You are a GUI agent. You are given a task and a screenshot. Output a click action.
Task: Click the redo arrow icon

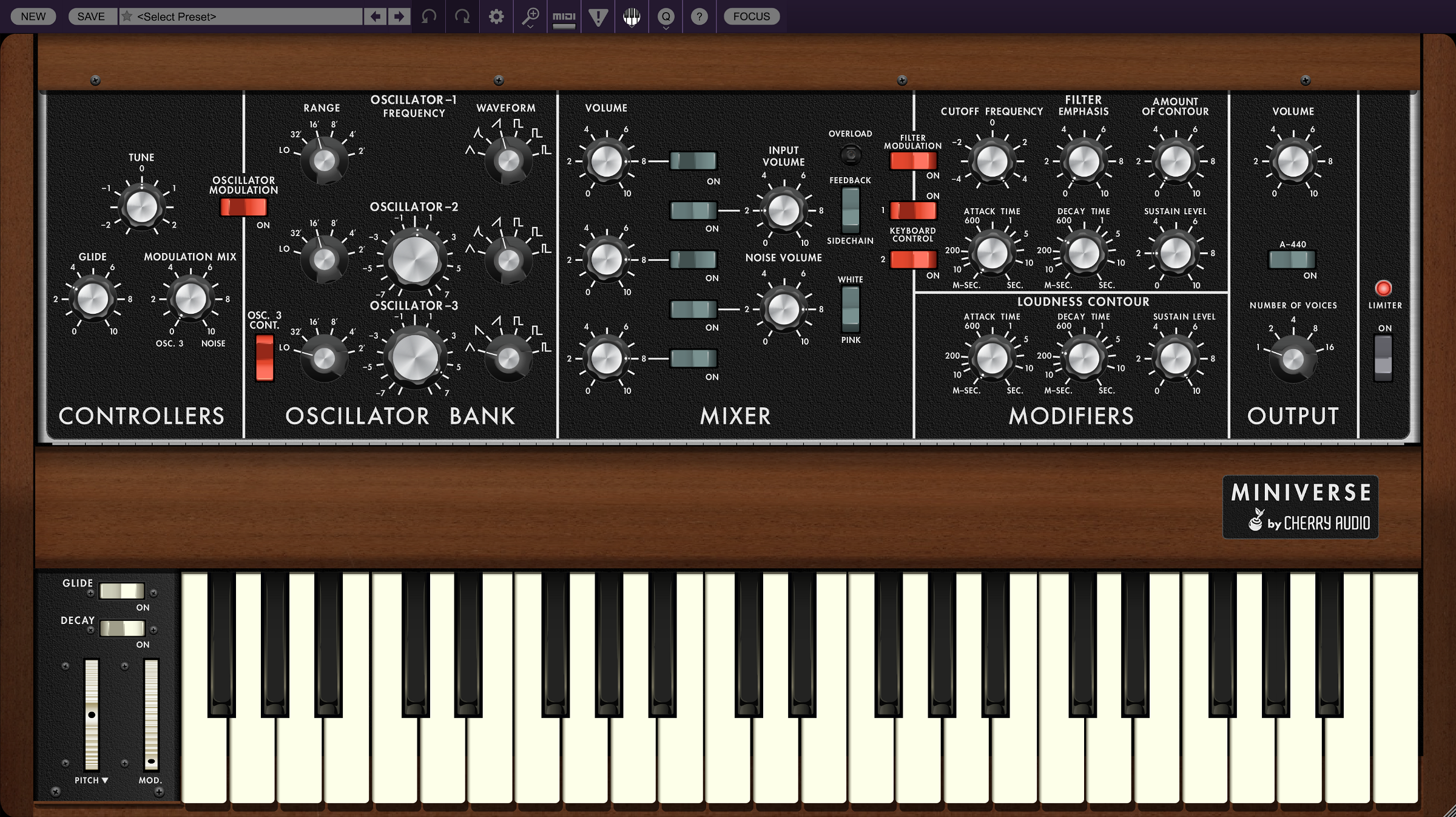coord(462,16)
